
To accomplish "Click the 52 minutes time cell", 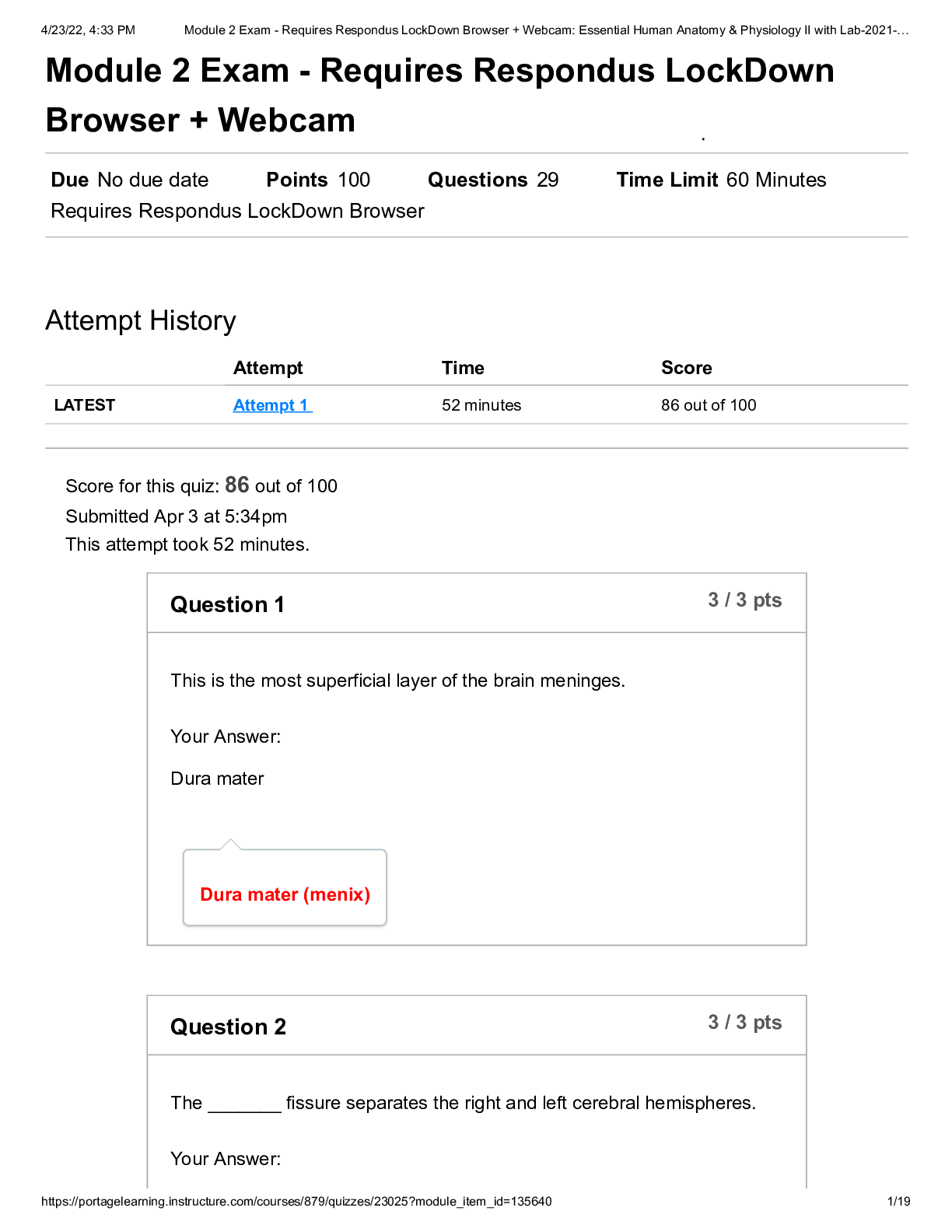I will pyautogui.click(x=481, y=405).
